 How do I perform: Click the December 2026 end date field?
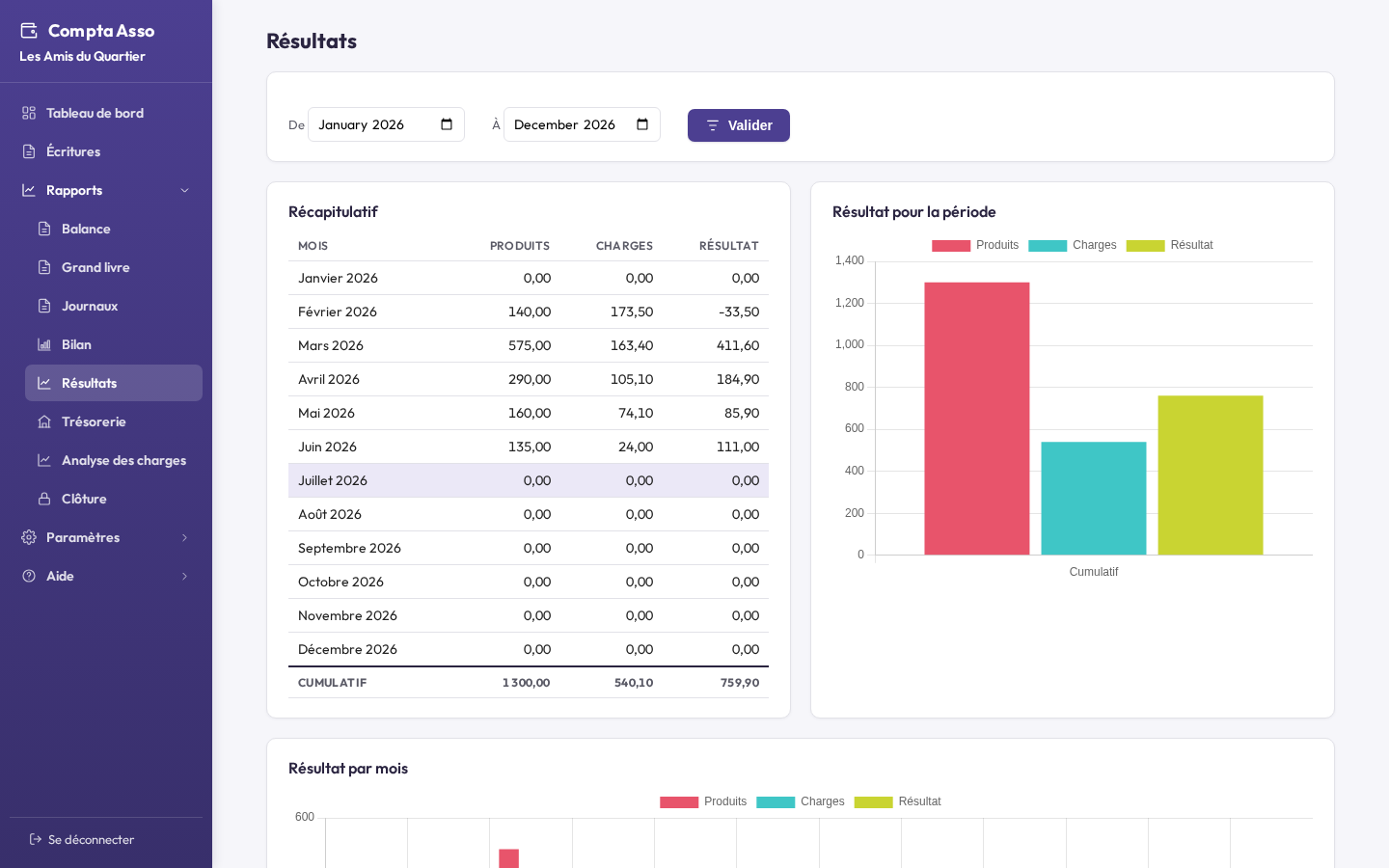click(x=582, y=124)
